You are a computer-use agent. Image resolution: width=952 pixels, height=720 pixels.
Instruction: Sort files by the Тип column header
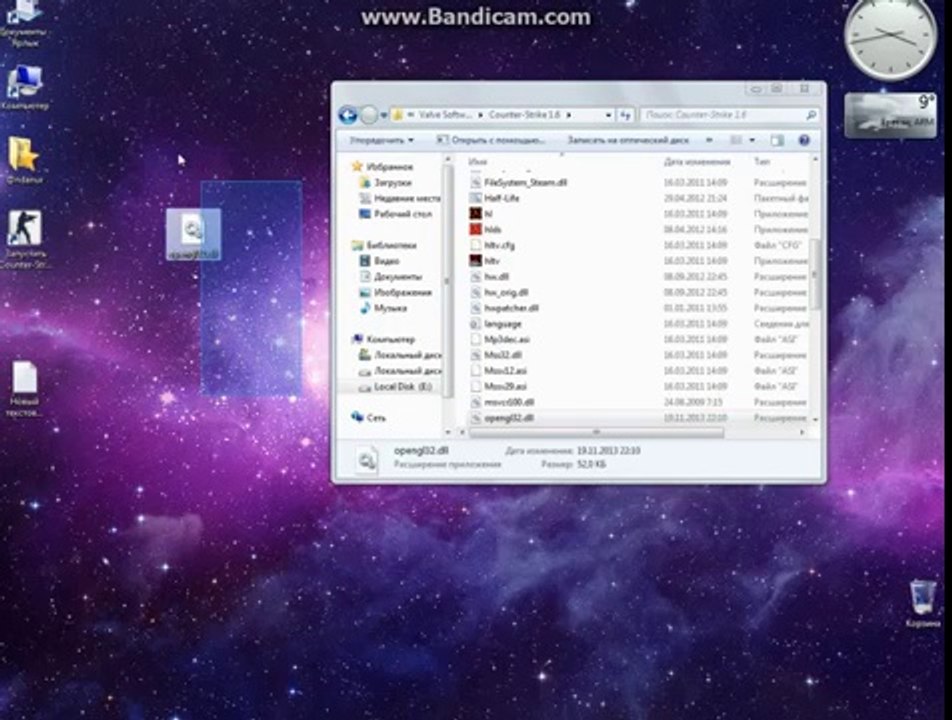(x=761, y=161)
